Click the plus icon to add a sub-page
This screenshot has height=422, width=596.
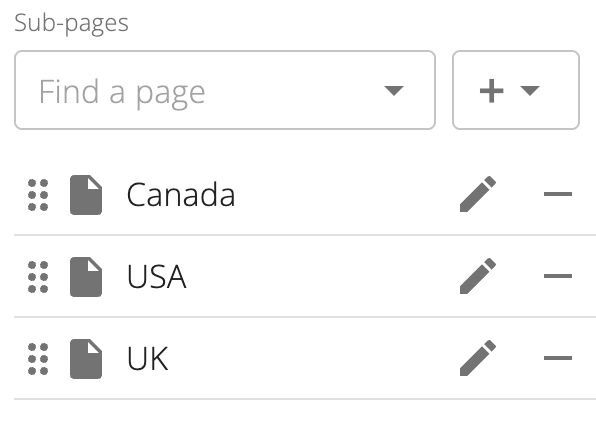(x=491, y=90)
